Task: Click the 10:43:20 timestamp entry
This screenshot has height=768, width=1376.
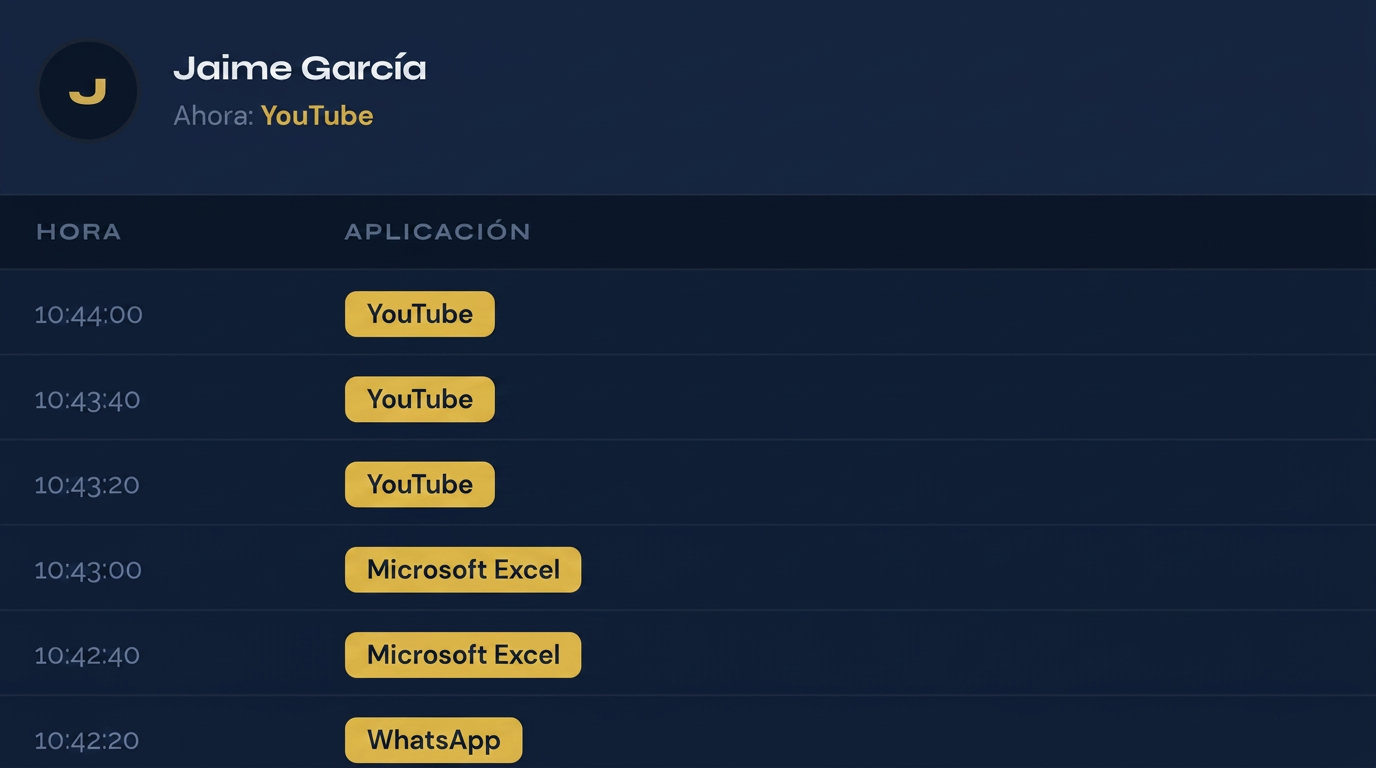Action: point(88,484)
